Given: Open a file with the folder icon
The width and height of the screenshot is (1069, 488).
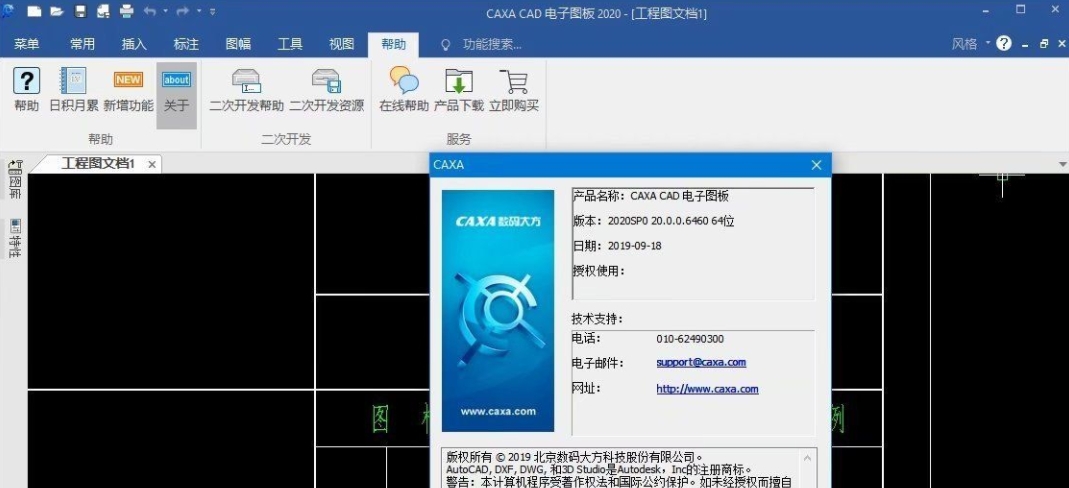Looking at the screenshot, I should coord(57,12).
